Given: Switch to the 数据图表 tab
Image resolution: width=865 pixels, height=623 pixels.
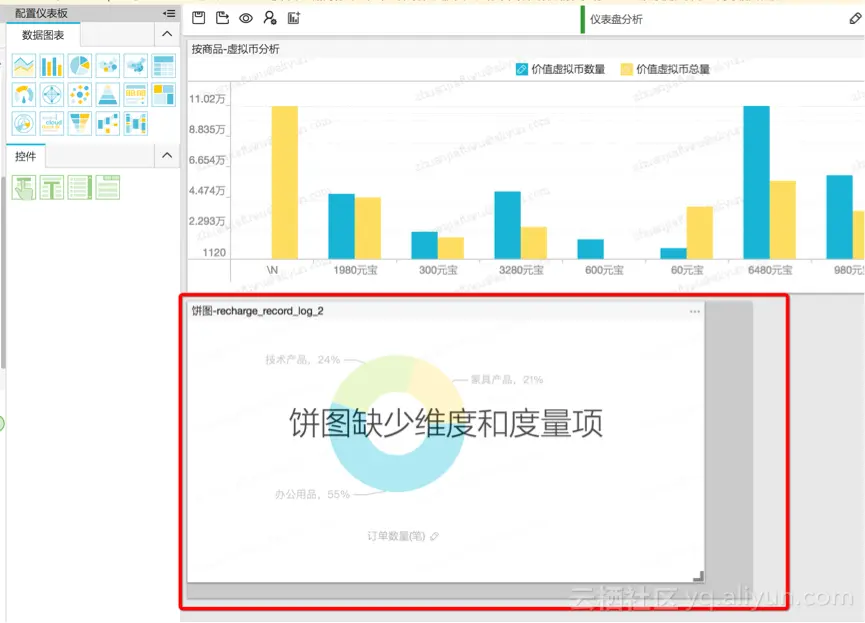Looking at the screenshot, I should click(x=43, y=35).
